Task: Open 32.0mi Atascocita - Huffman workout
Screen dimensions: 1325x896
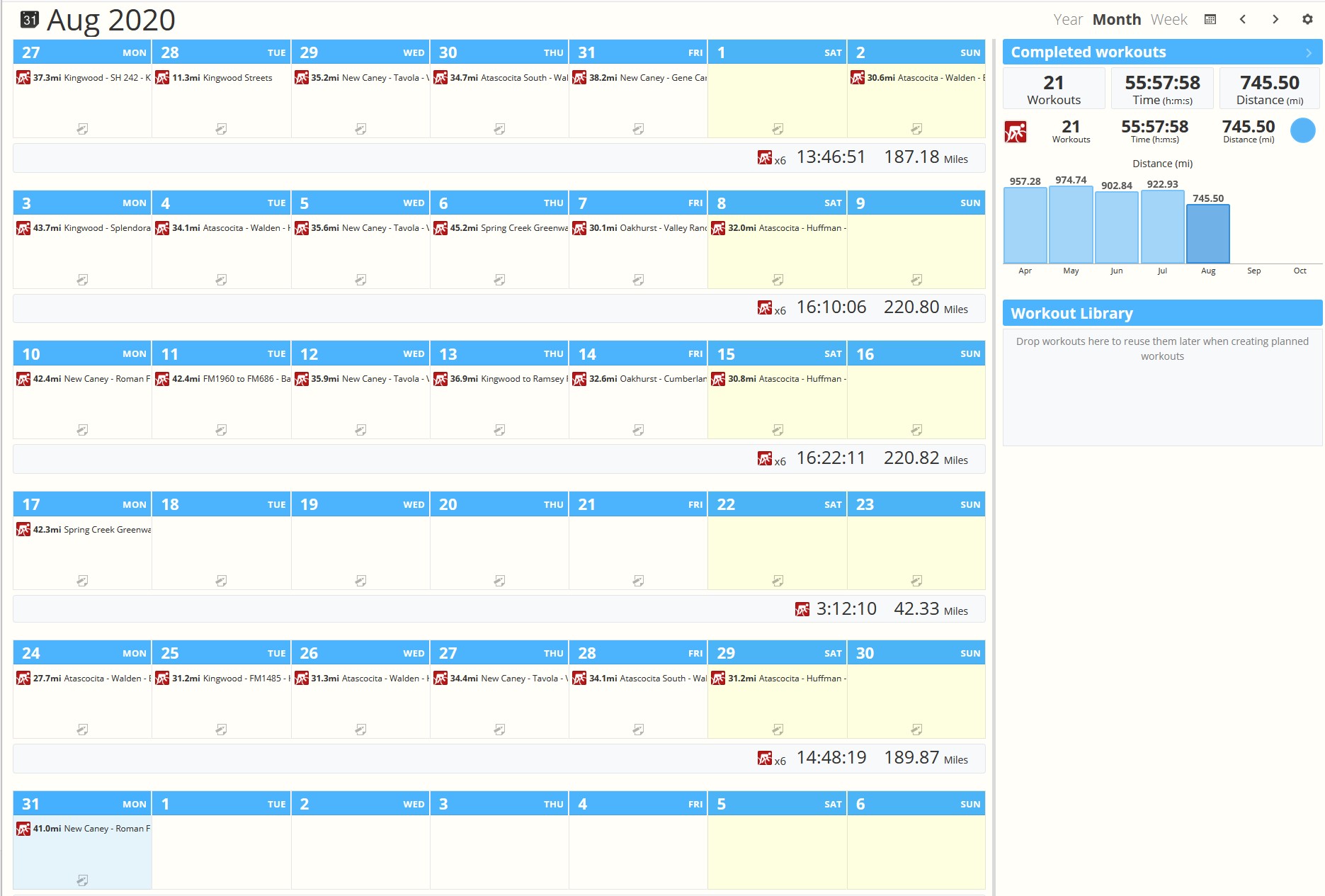Action: point(778,228)
